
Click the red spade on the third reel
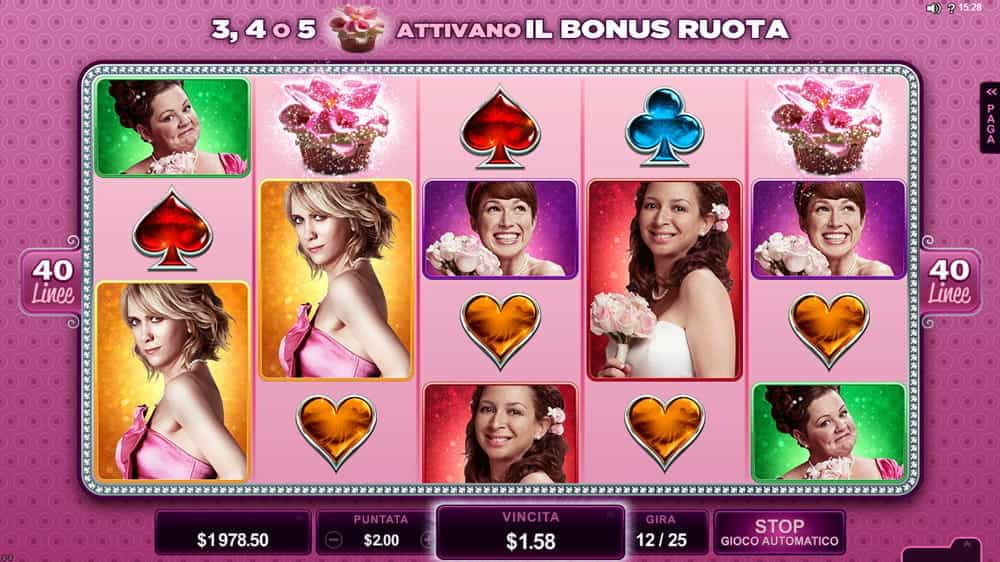coord(500,128)
